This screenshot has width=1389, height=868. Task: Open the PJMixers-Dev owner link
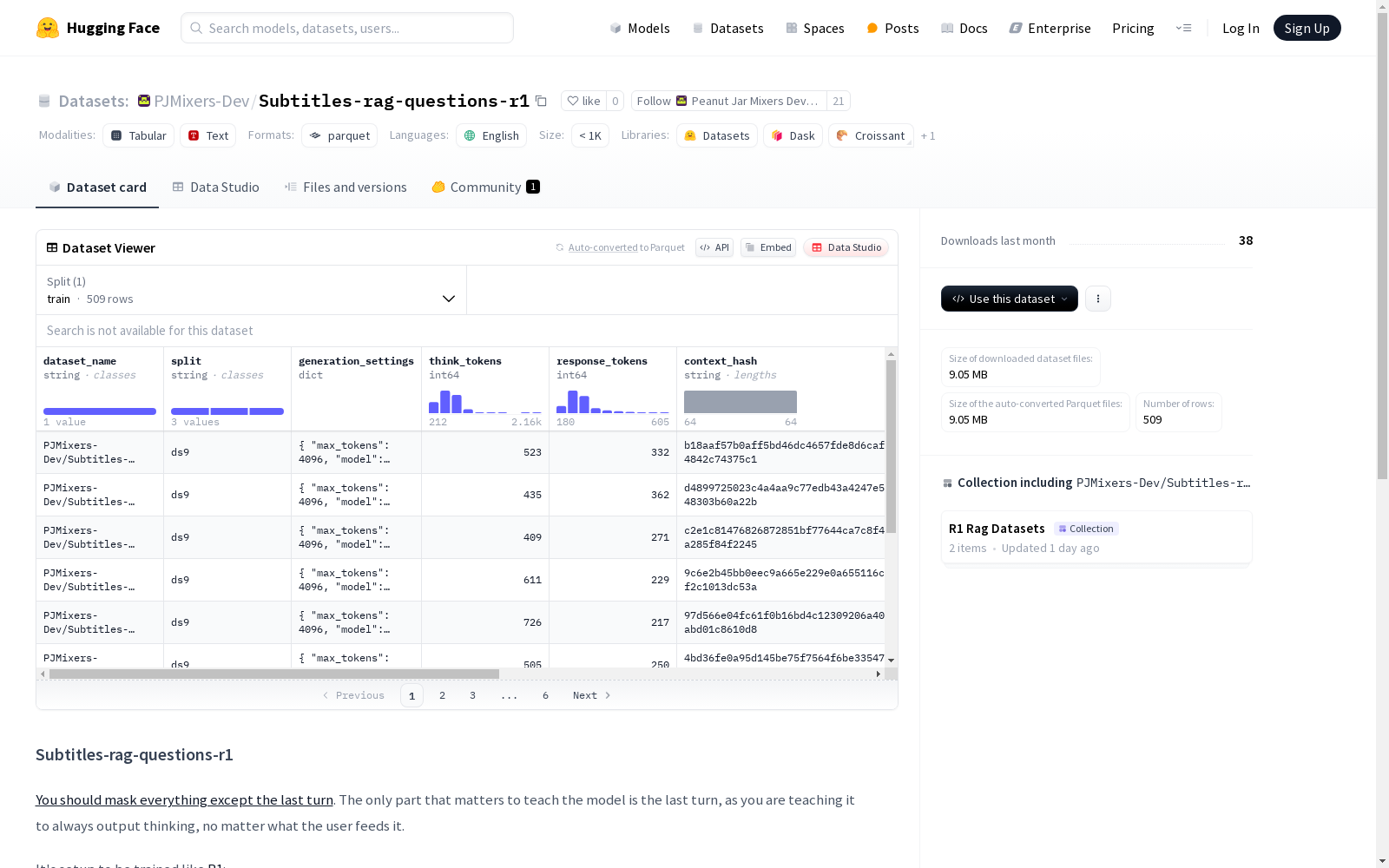pos(201,101)
